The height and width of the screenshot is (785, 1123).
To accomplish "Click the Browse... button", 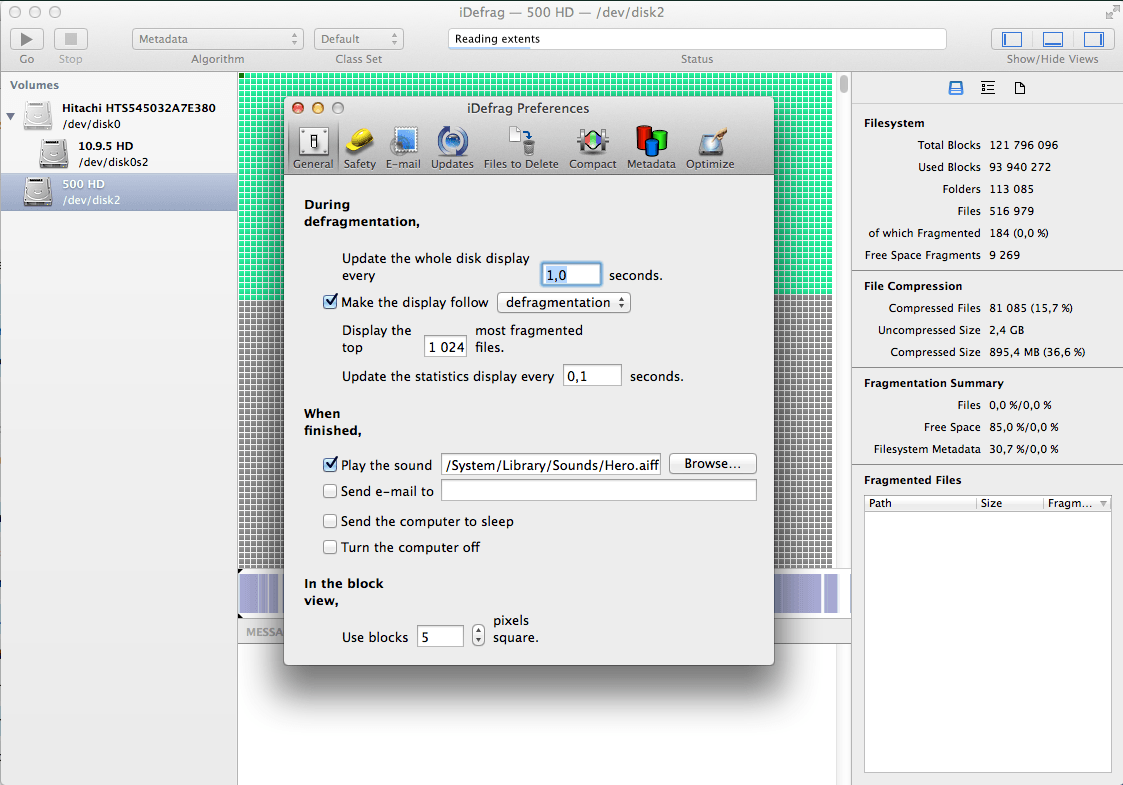I will 713,463.
